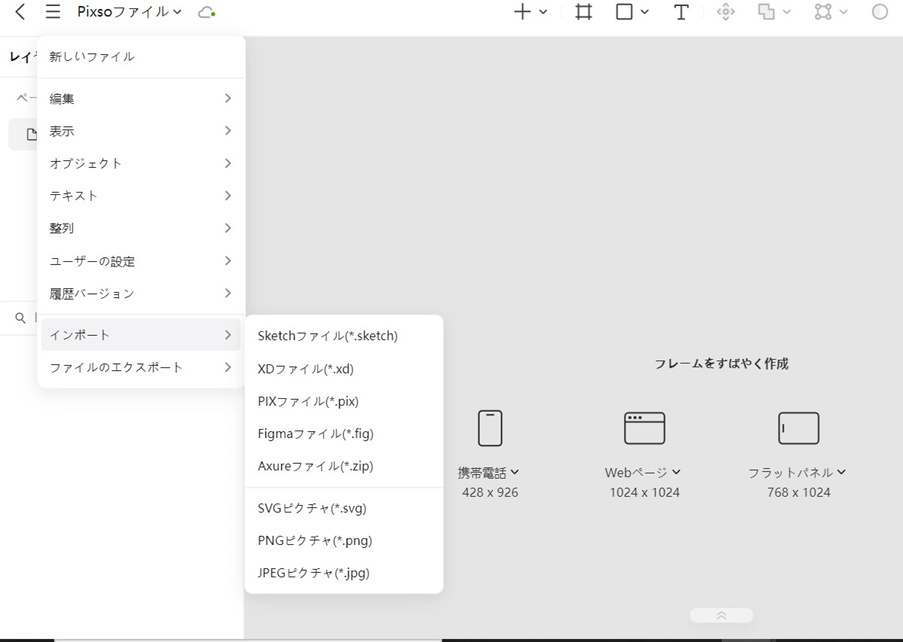Viewport: 903px width, 642px height.
Task: Select the Text tool icon
Action: pos(681,12)
